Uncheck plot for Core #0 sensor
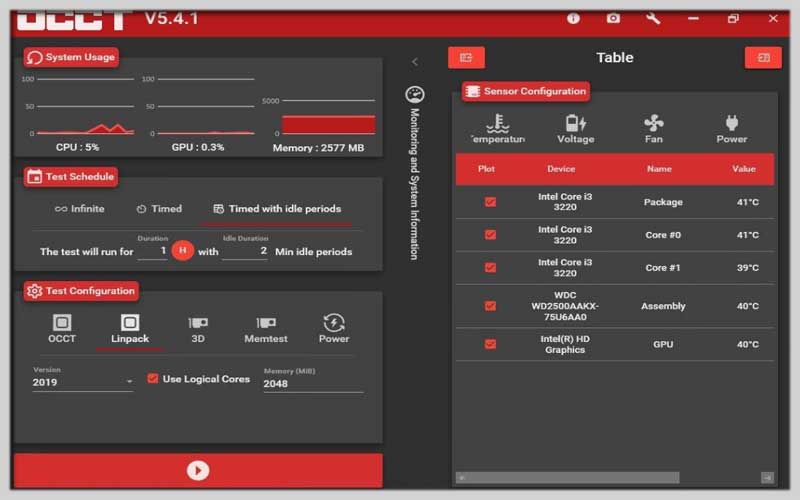Viewport: 800px width, 500px height. click(490, 235)
